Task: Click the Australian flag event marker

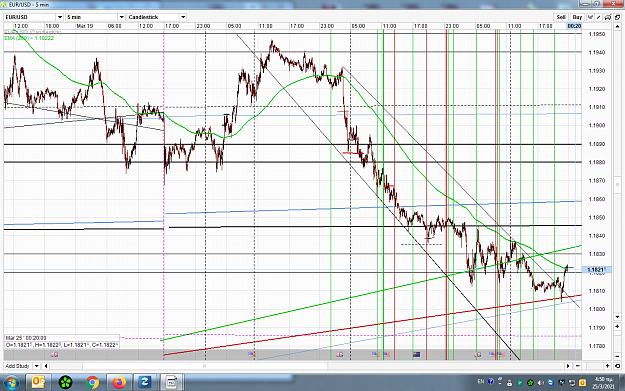Action: [417, 354]
